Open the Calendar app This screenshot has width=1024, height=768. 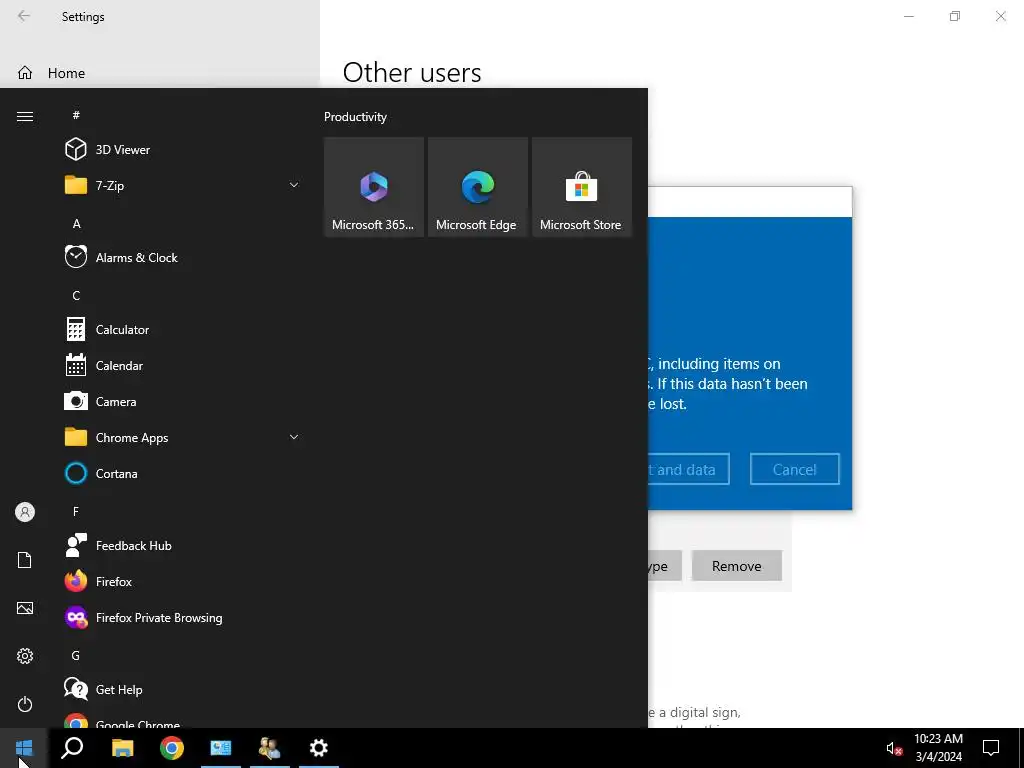183,366
